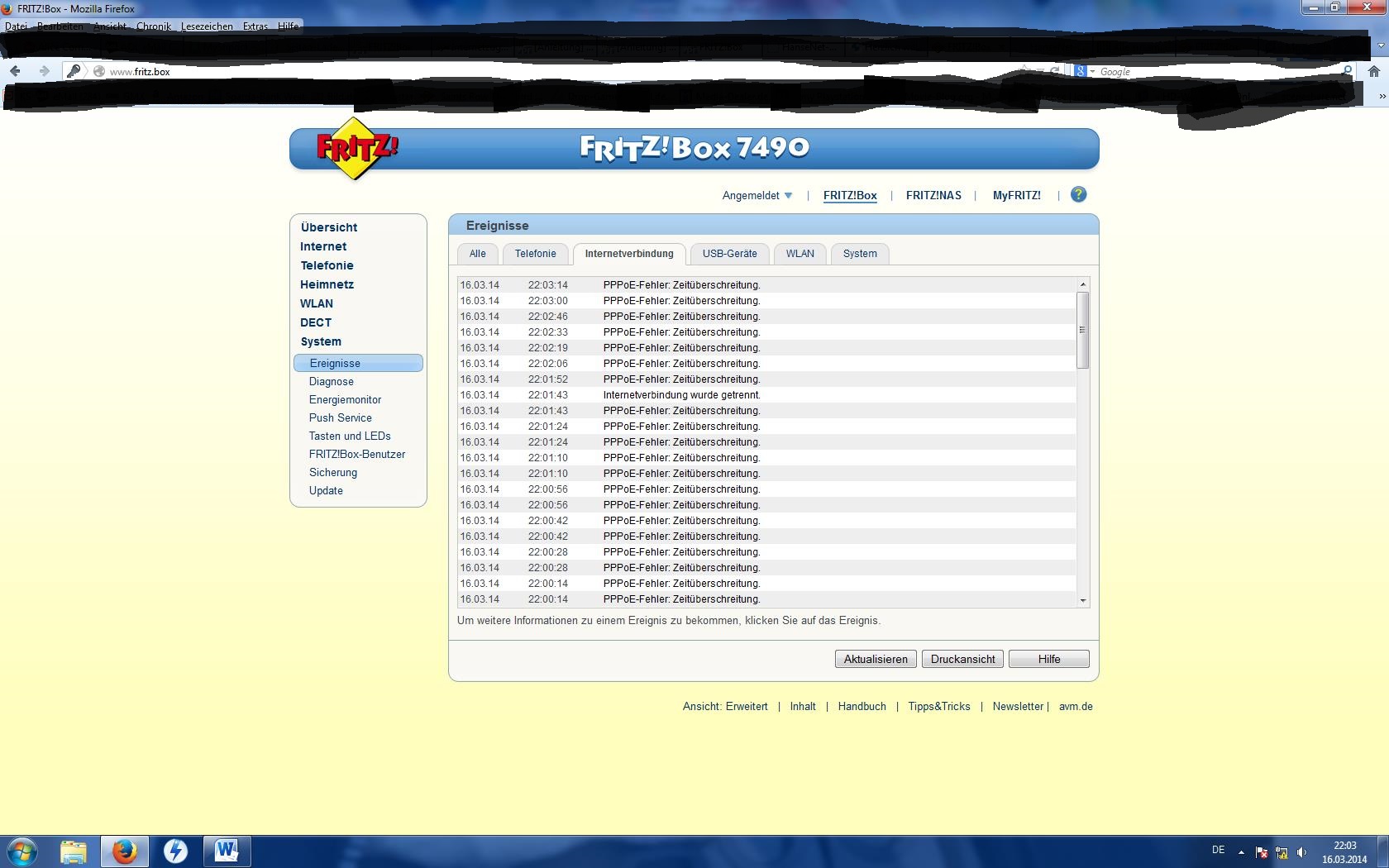Show hidden system tray icons
This screenshot has width=1389, height=868.
(1241, 852)
